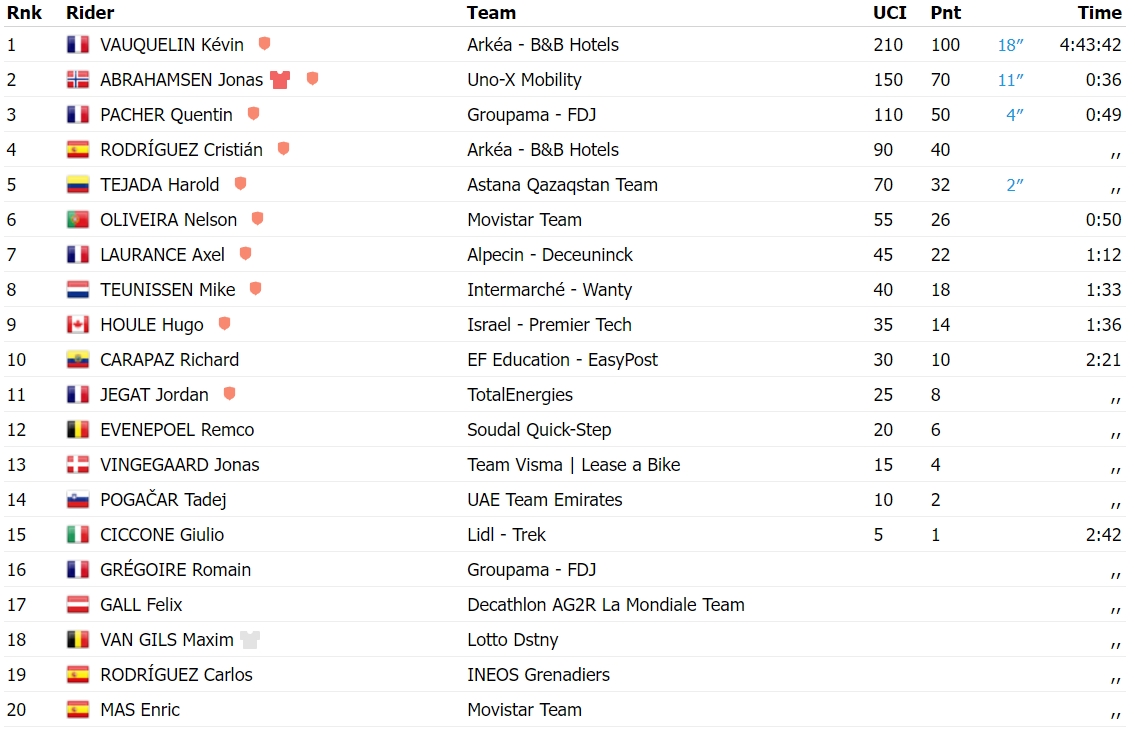1135x729 pixels.
Task: Open CARAPAZ Richard rider page
Action: click(169, 360)
